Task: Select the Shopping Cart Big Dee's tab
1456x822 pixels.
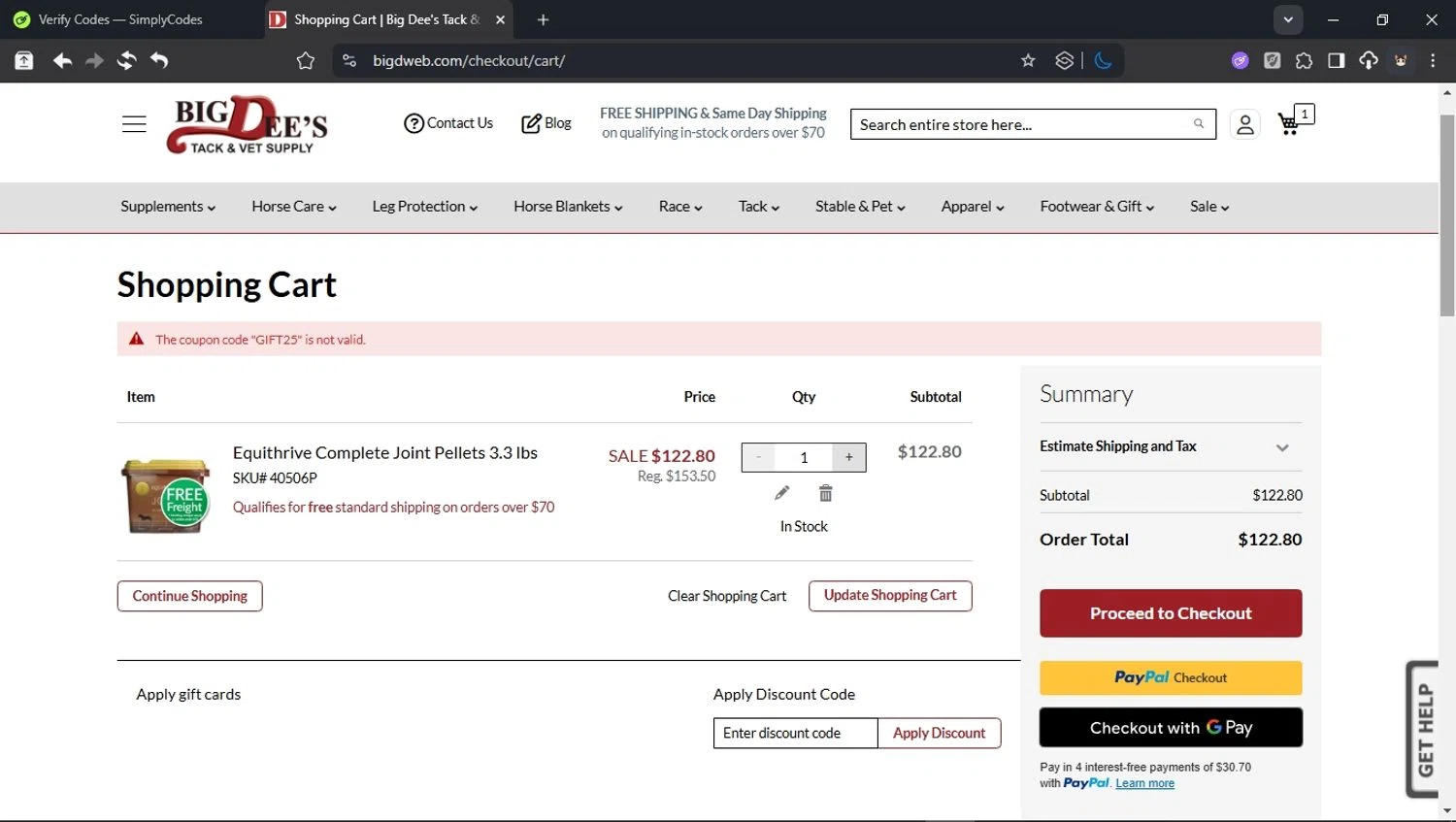Action: 386,19
